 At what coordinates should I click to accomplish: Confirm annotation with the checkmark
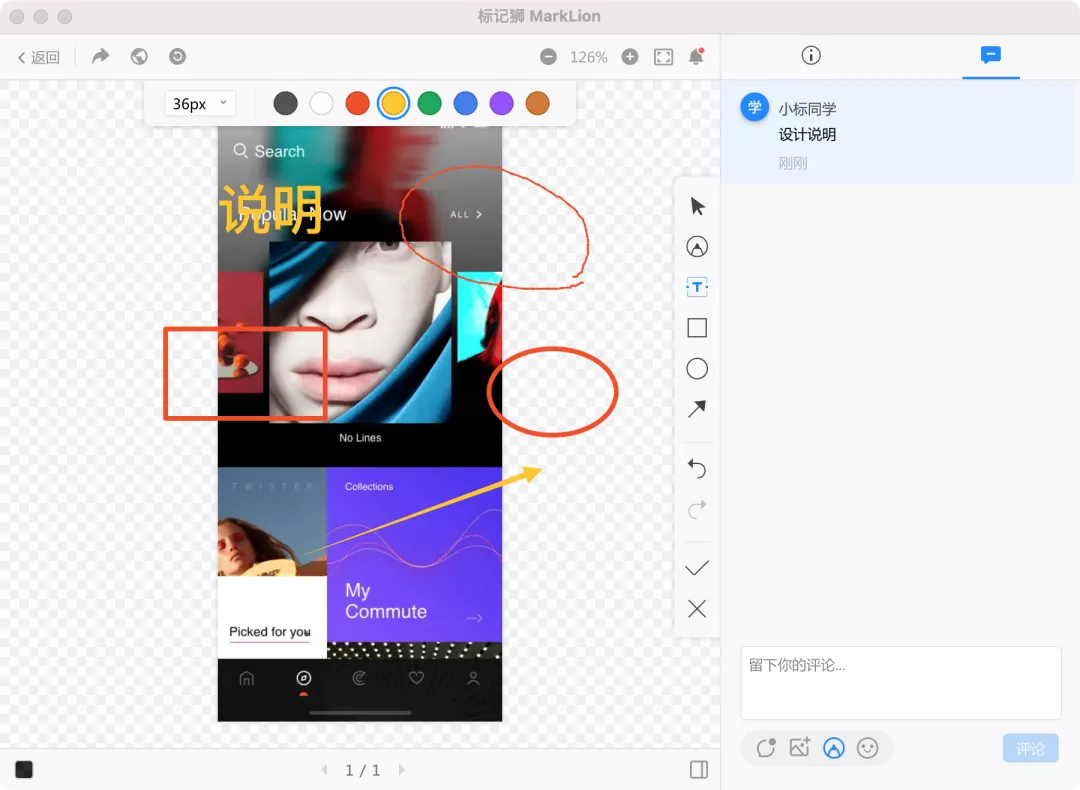(697, 568)
